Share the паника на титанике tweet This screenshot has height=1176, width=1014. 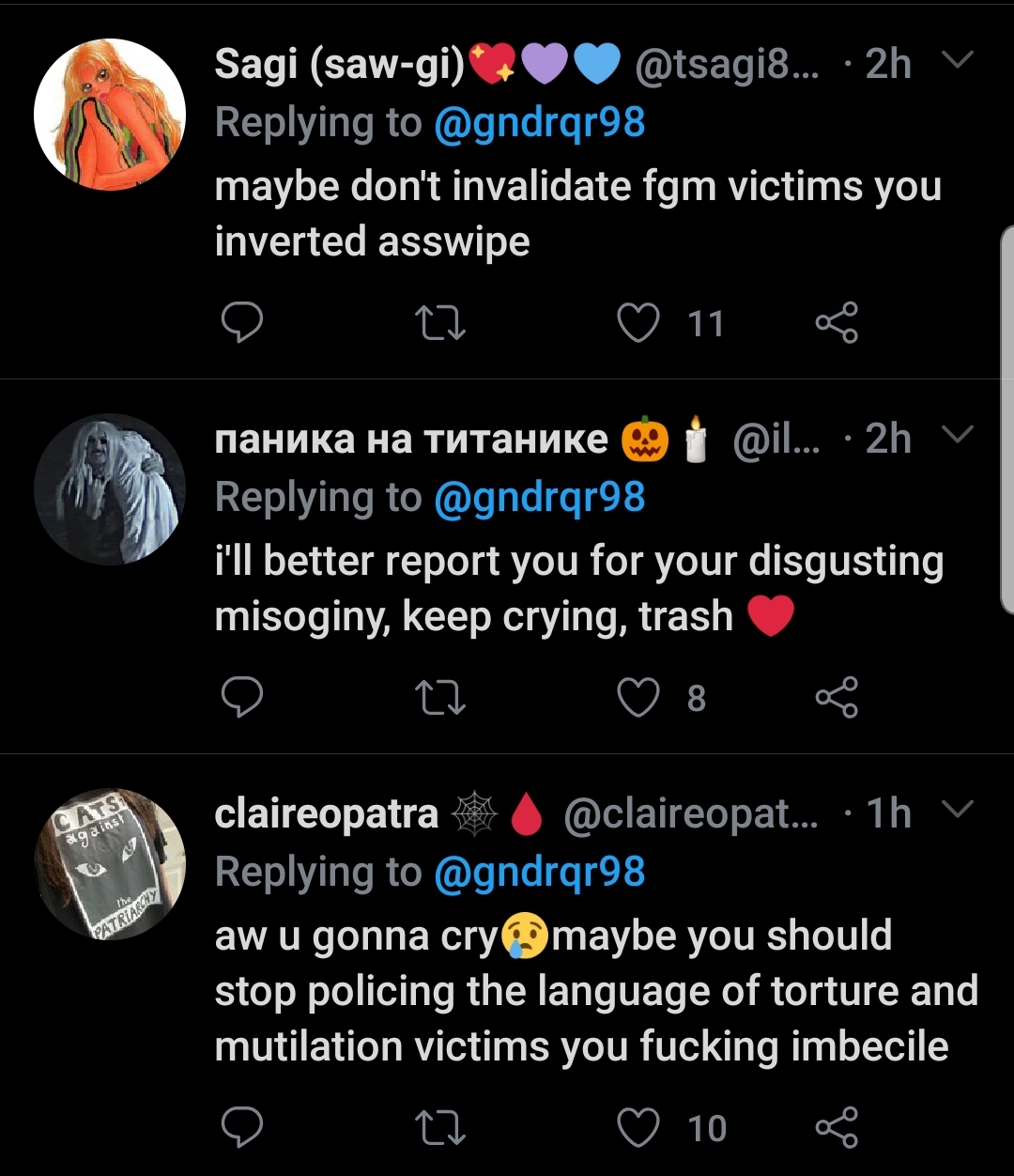click(837, 698)
